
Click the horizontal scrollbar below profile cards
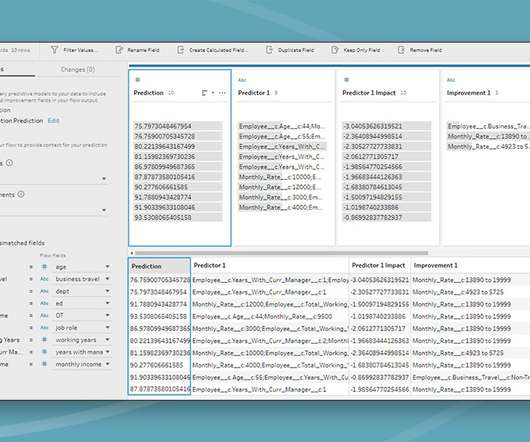point(281,253)
